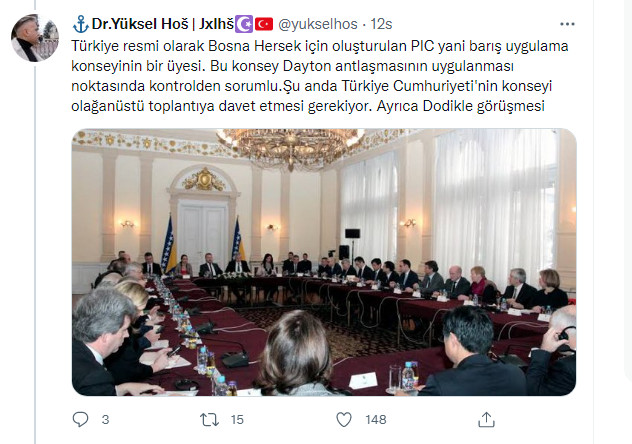The height and width of the screenshot is (444, 632).
Task: Click the anchor emoji beside the display name
Action: (x=81, y=24)
